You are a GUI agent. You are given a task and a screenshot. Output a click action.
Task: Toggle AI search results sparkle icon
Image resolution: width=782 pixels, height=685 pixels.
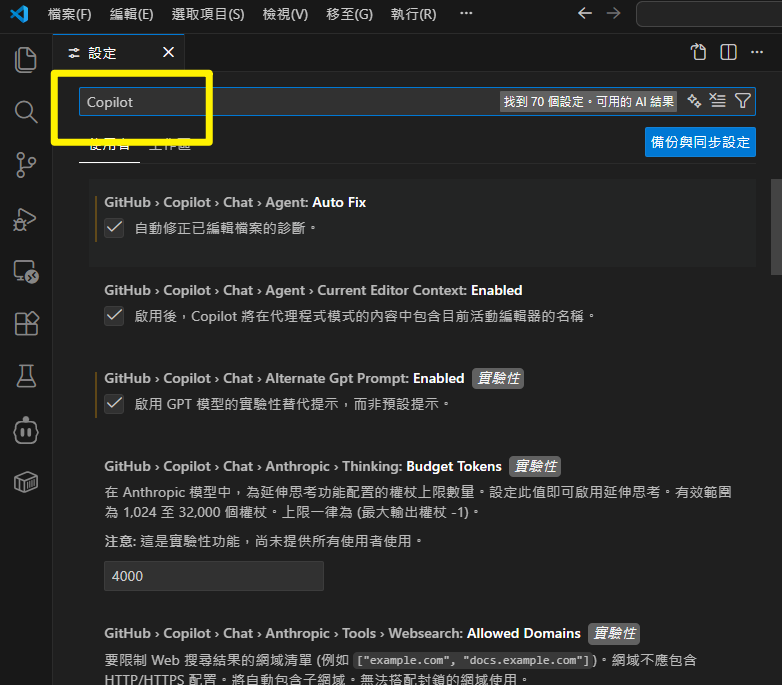[694, 101]
